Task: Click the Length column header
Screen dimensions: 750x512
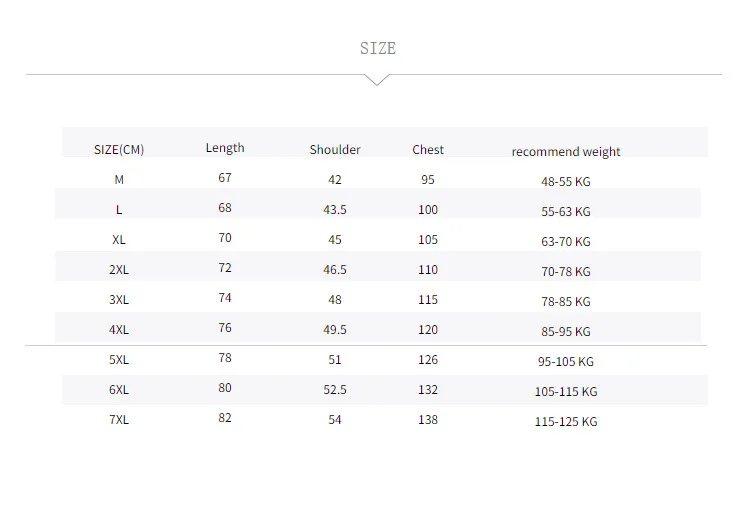Action: (225, 148)
